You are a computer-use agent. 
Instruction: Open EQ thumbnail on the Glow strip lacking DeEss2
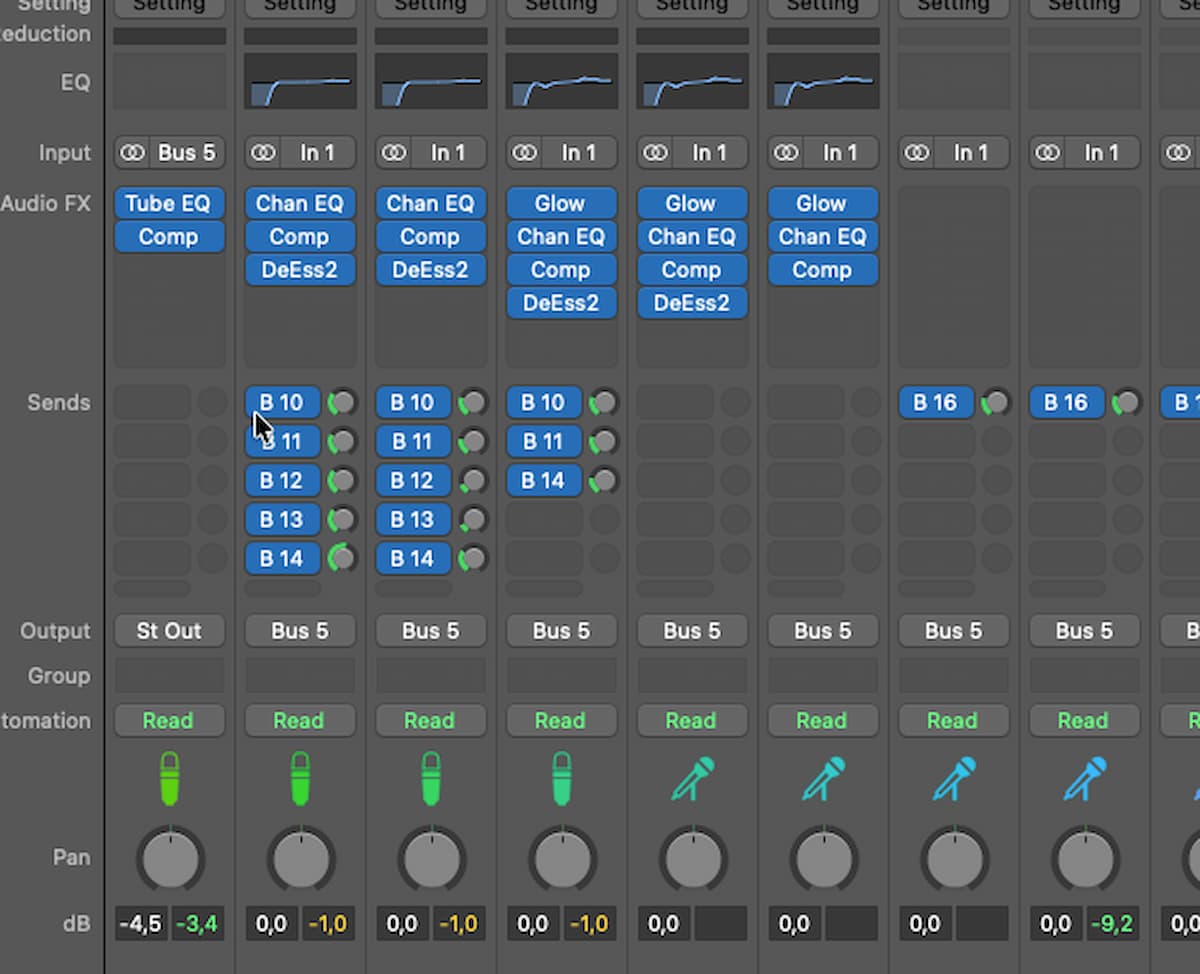[x=823, y=81]
